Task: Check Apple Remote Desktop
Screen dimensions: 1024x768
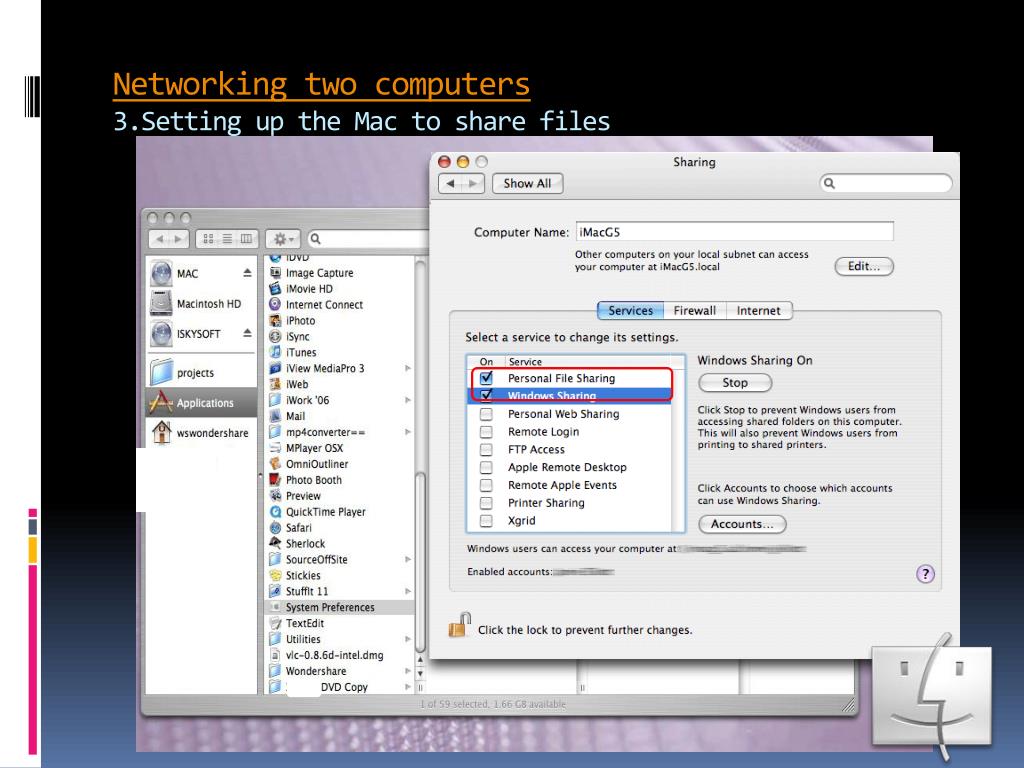Action: click(x=487, y=467)
